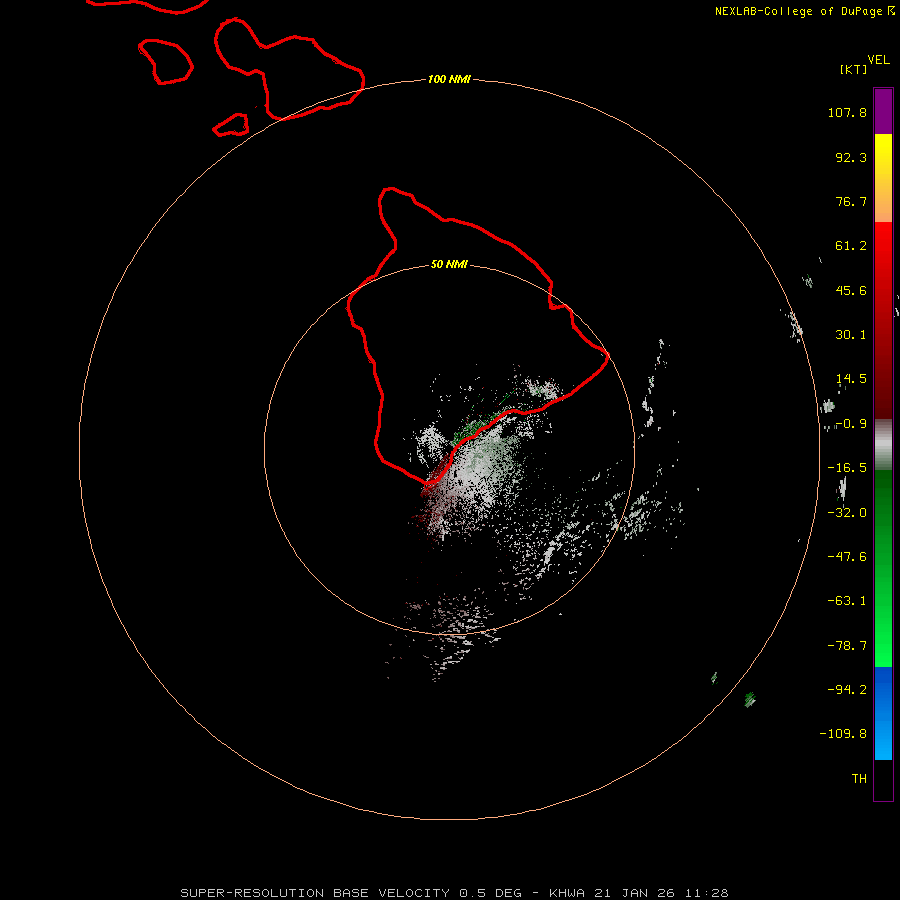Click the VEL legend title
The height and width of the screenshot is (900, 900).
pos(878,60)
